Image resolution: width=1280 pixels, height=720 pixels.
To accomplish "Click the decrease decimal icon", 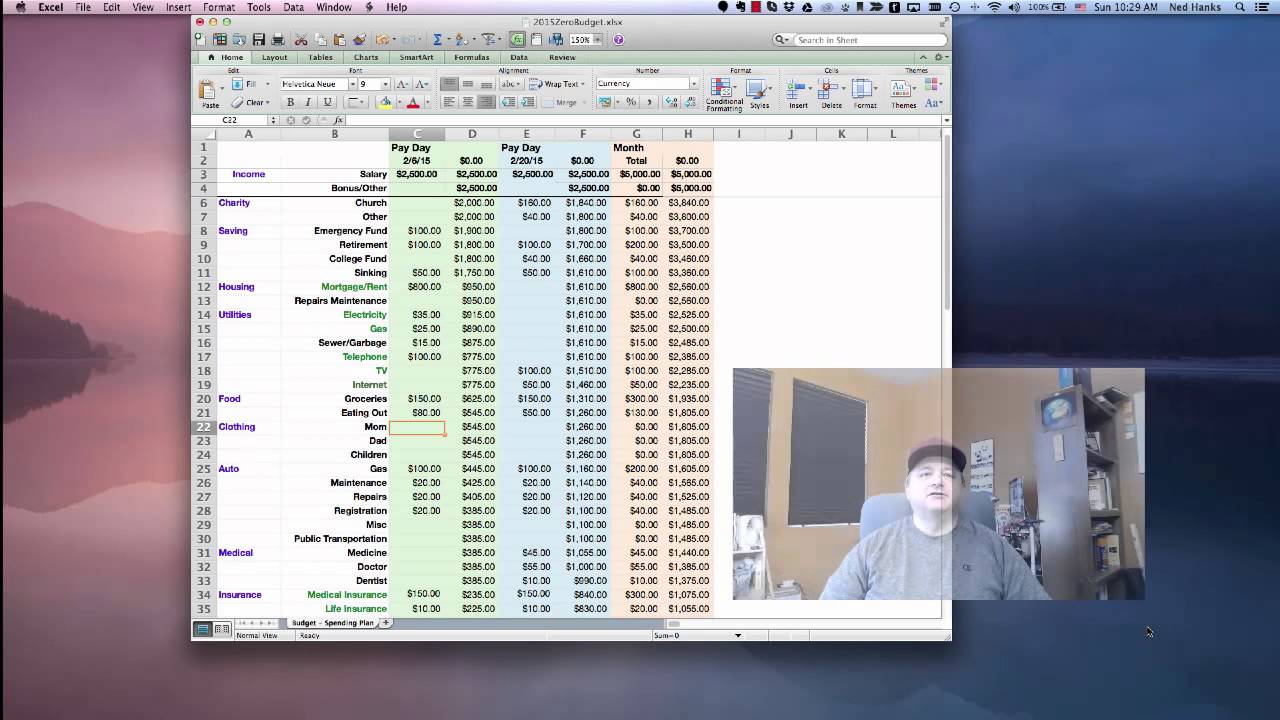I will [690, 102].
